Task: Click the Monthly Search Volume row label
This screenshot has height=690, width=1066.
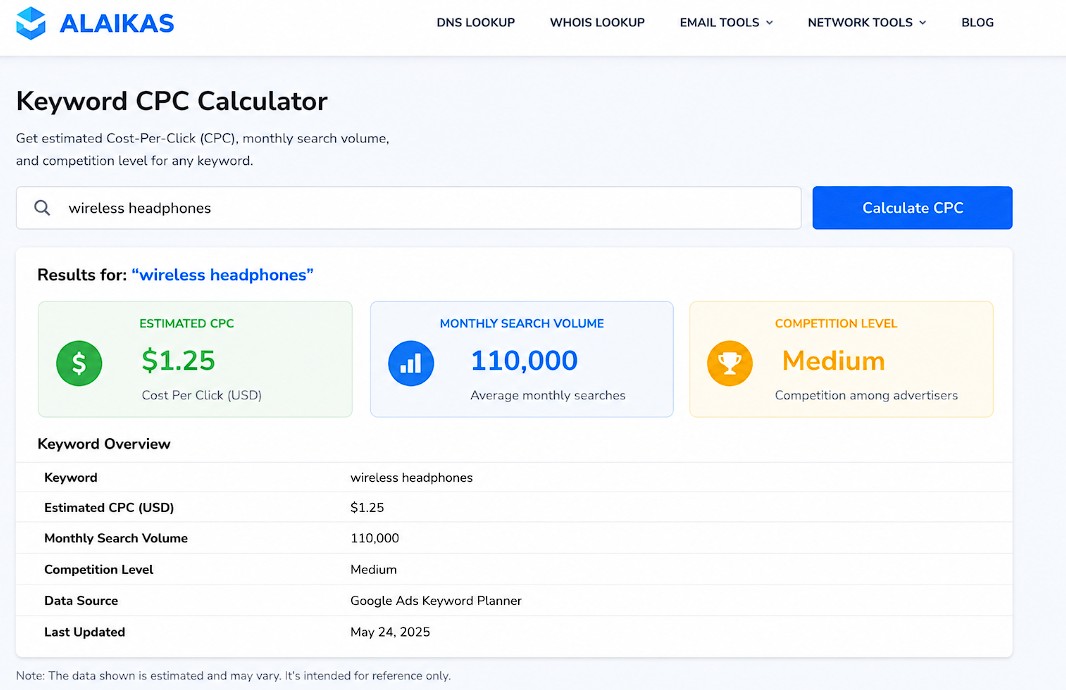Action: [x=116, y=538]
